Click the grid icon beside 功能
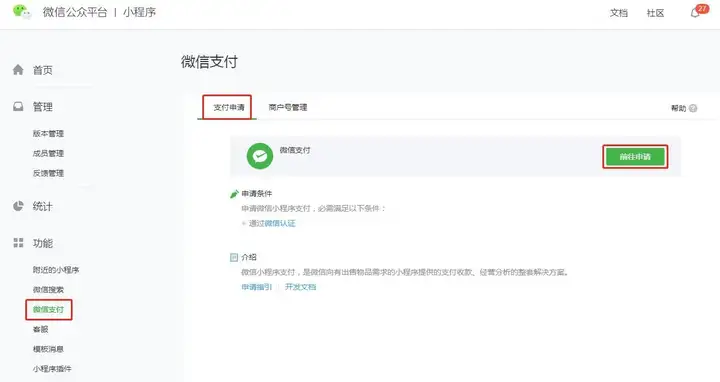 pos(18,242)
